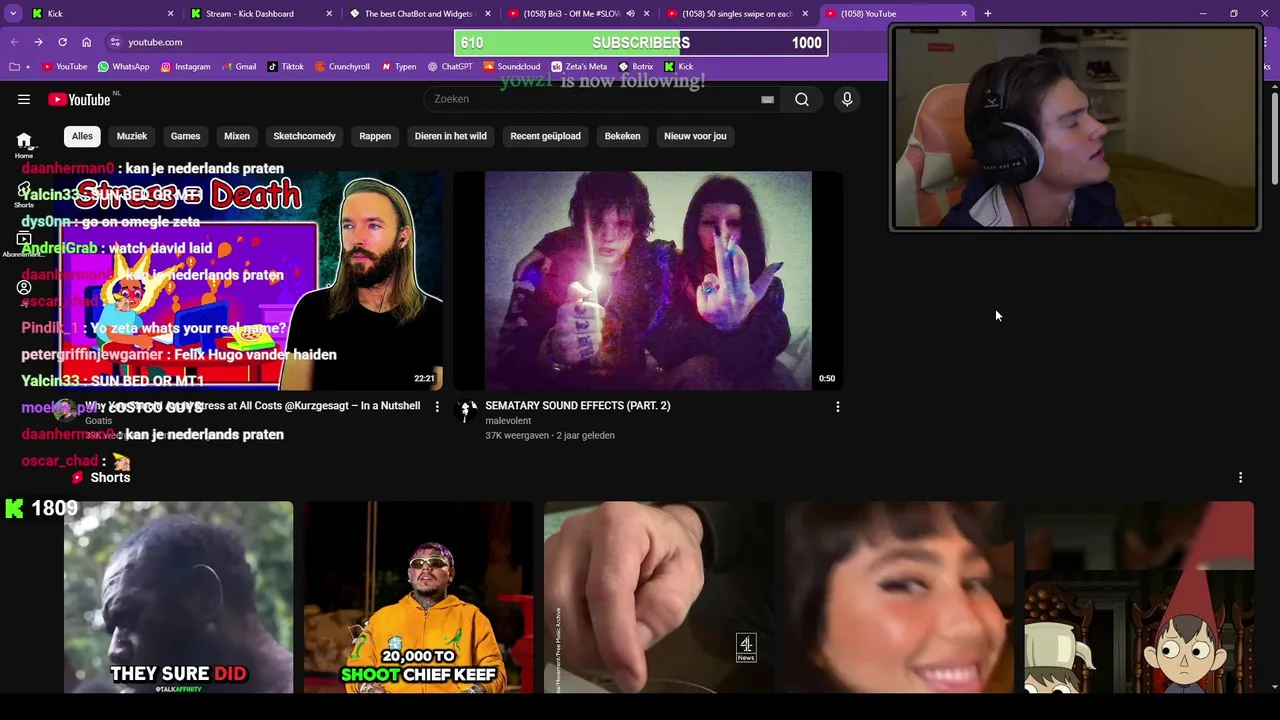Open the malevolent channel avatar

(466, 410)
